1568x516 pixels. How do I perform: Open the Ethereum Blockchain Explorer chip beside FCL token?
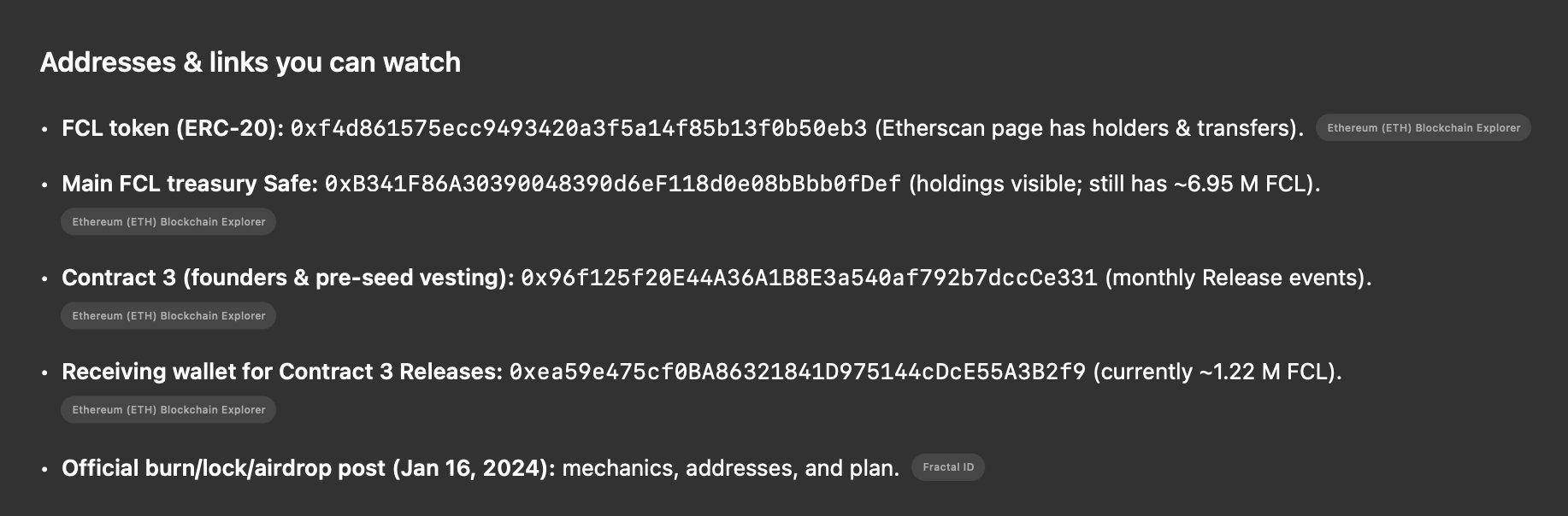[1423, 128]
